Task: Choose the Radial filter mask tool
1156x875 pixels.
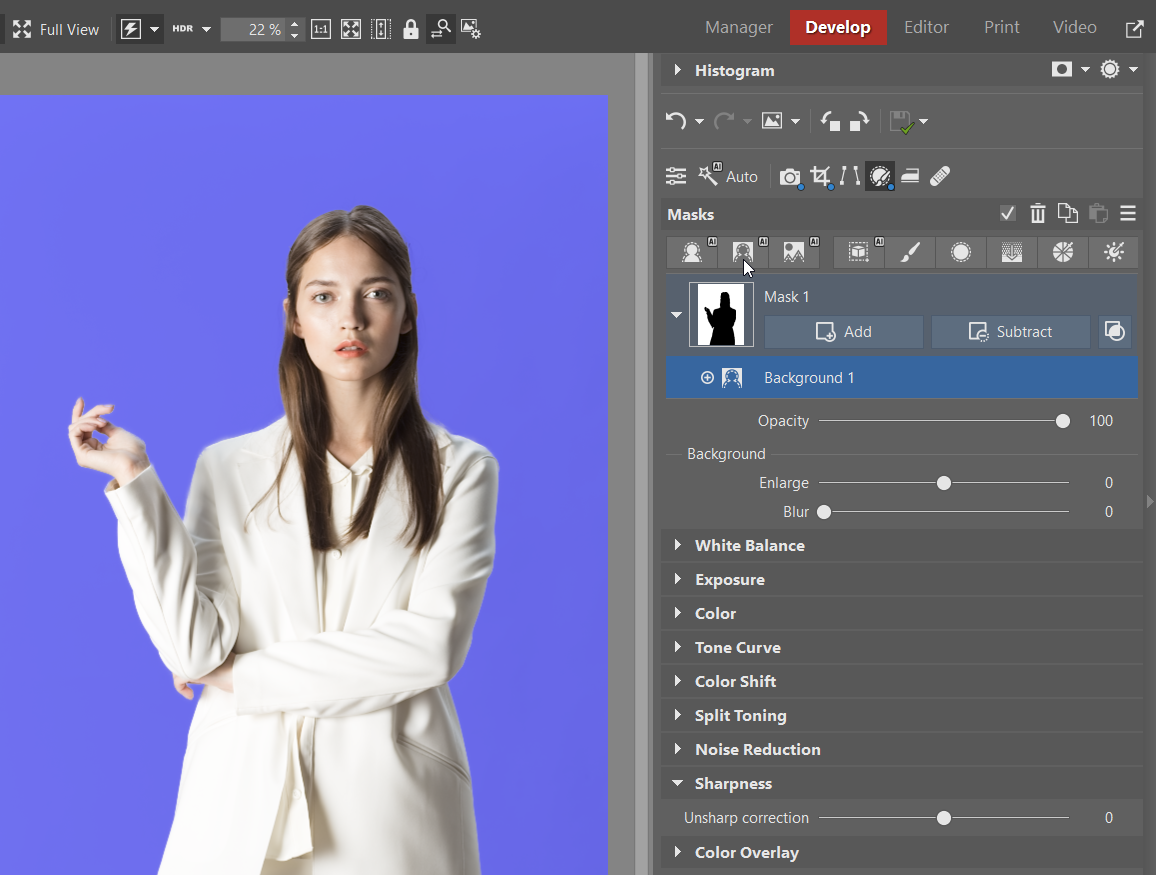Action: pos(961,253)
